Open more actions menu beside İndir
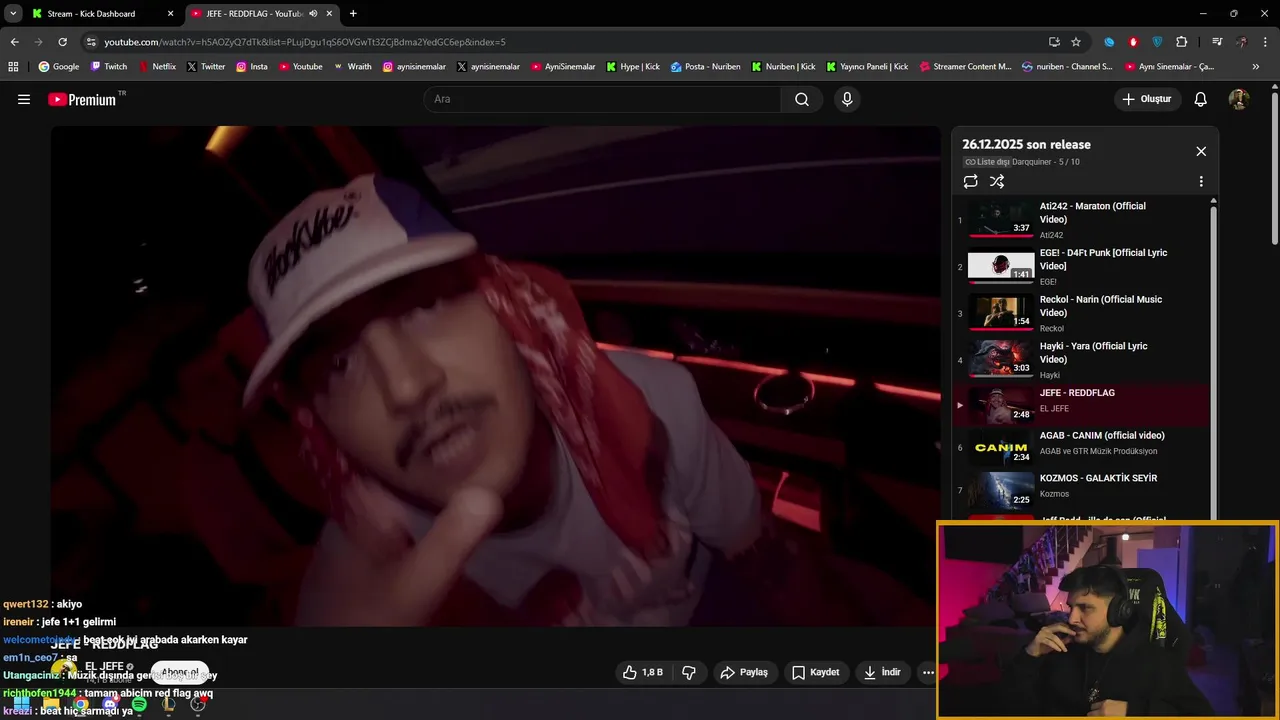Screen dimensions: 1280x720 point(928,672)
